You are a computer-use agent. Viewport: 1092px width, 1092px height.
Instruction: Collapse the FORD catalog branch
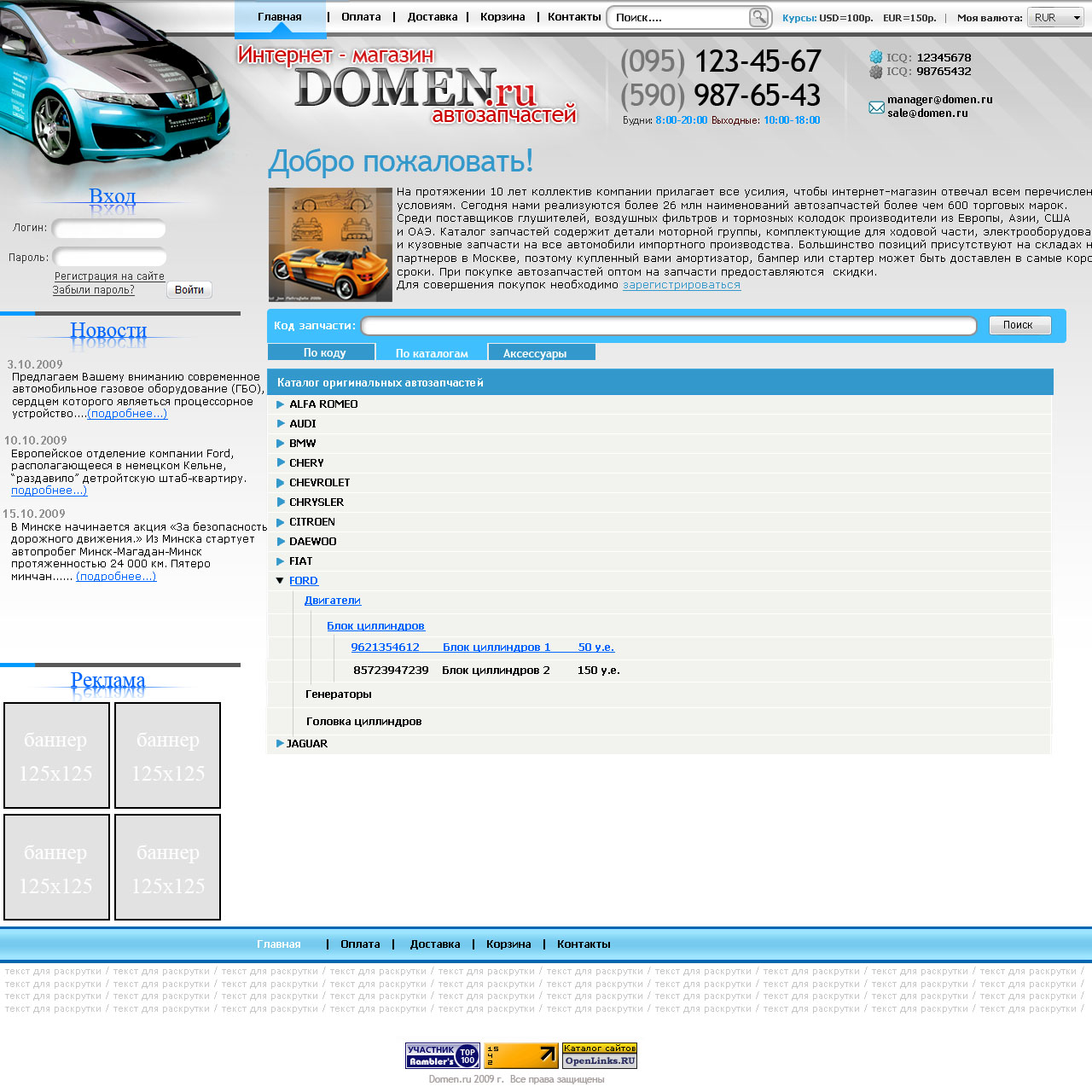click(280, 581)
